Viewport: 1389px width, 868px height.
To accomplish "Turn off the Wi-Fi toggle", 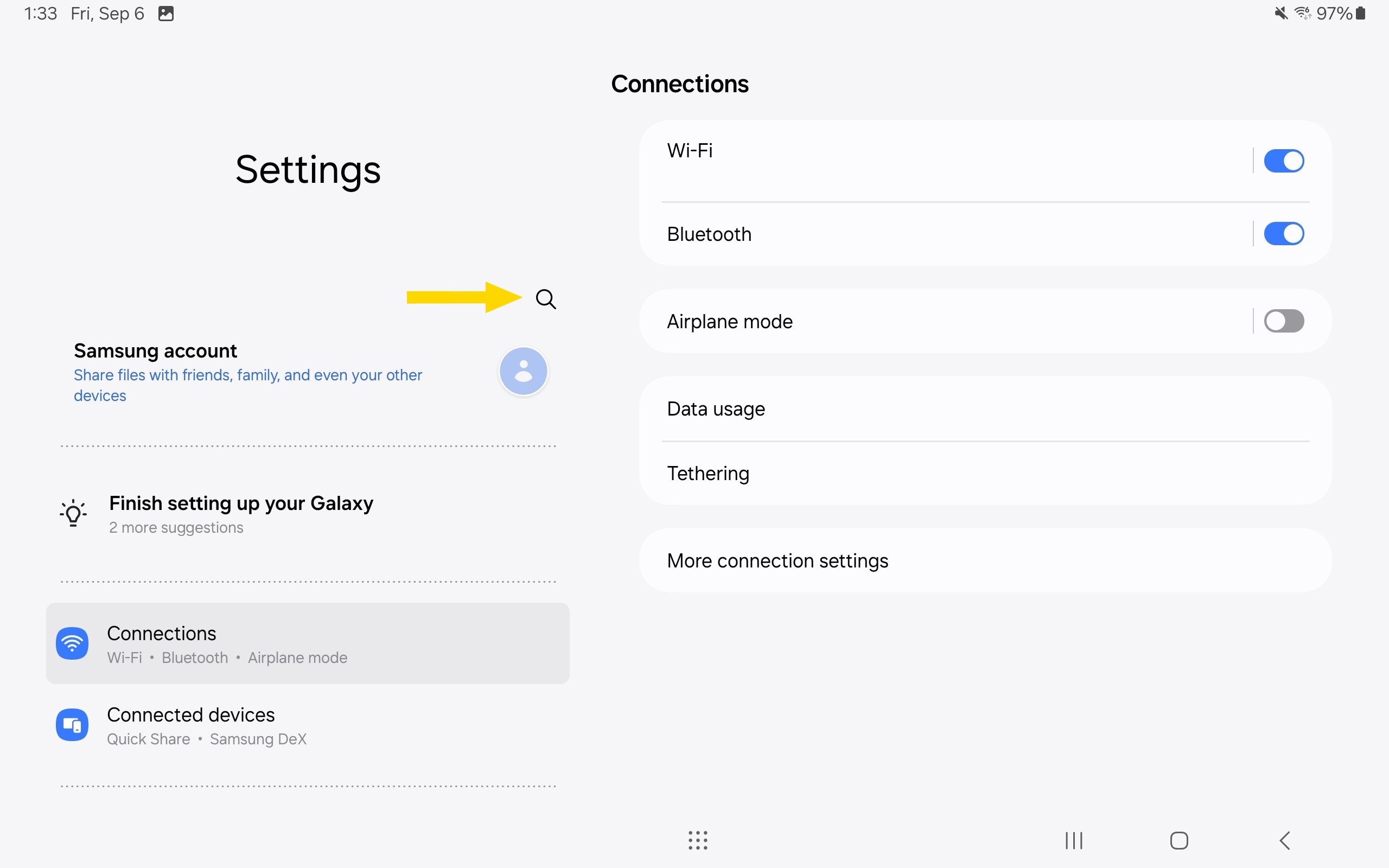I will (x=1283, y=161).
